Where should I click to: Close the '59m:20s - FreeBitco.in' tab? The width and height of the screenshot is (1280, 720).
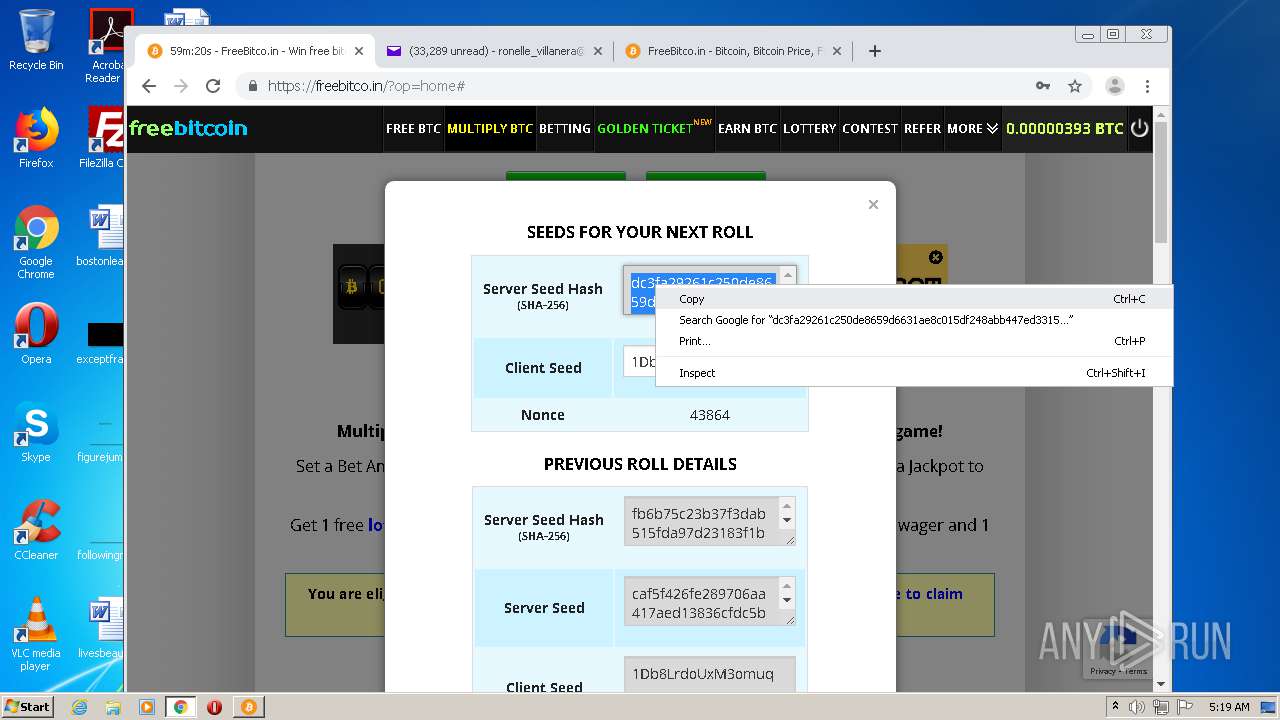point(359,51)
